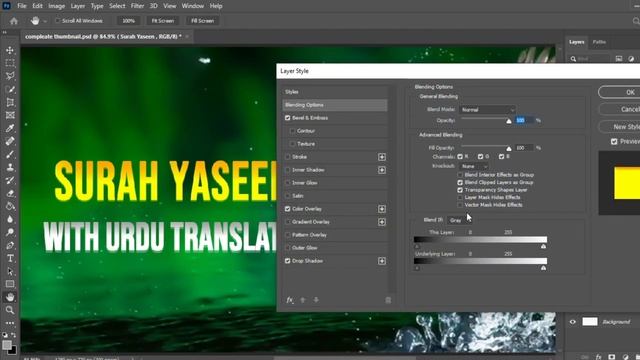Open the Window menu
Image resolution: width=640 pixels, height=360 pixels.
(193, 6)
